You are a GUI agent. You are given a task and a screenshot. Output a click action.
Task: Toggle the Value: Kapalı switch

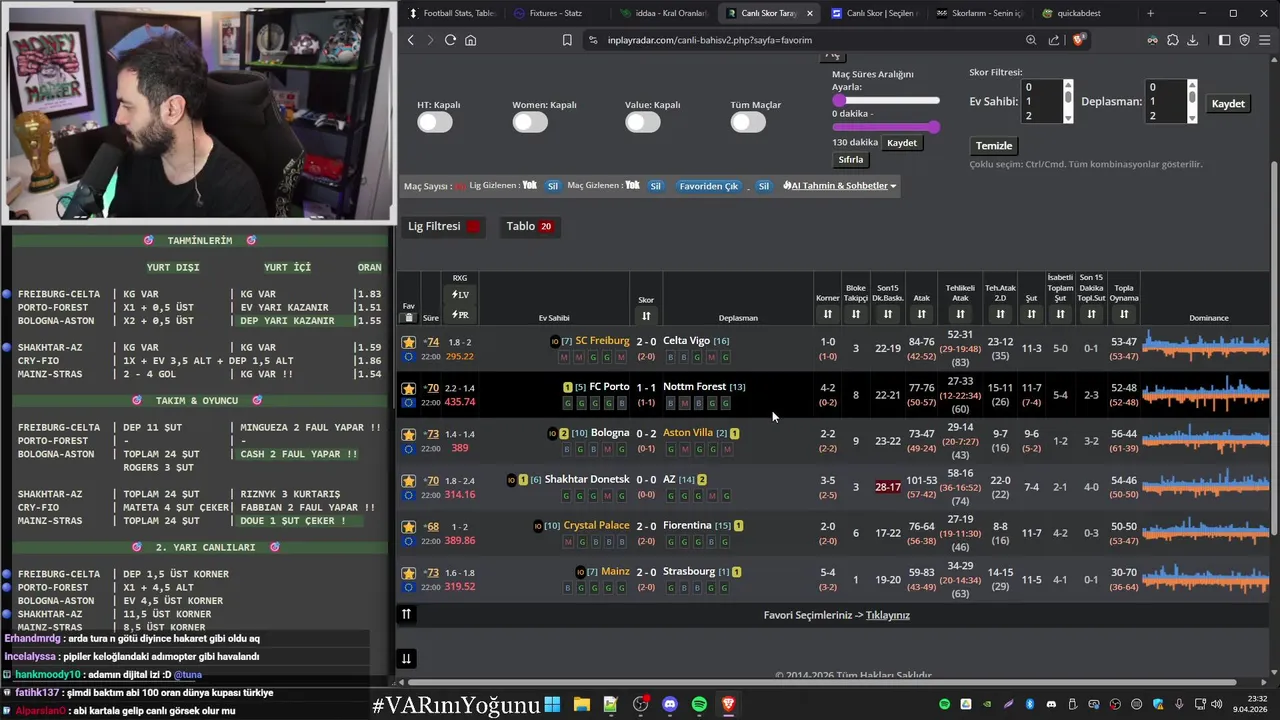[643, 122]
